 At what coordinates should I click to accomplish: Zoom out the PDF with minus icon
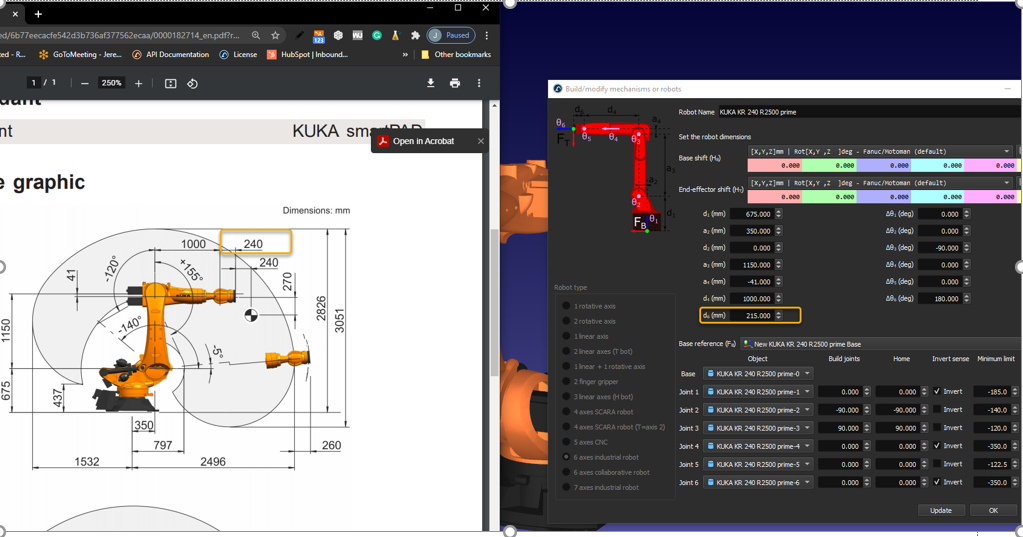click(85, 83)
